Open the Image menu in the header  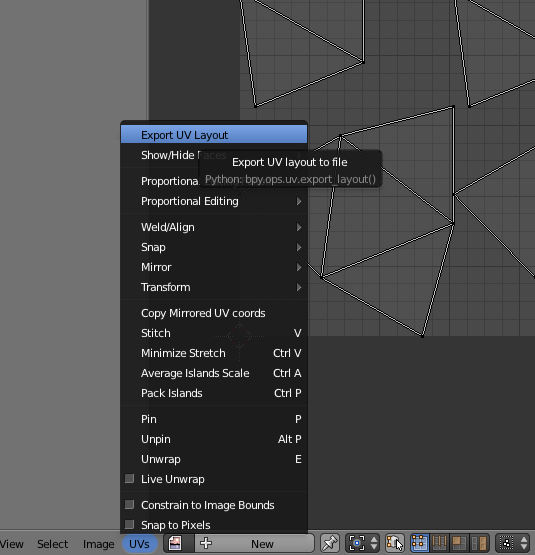tap(98, 544)
